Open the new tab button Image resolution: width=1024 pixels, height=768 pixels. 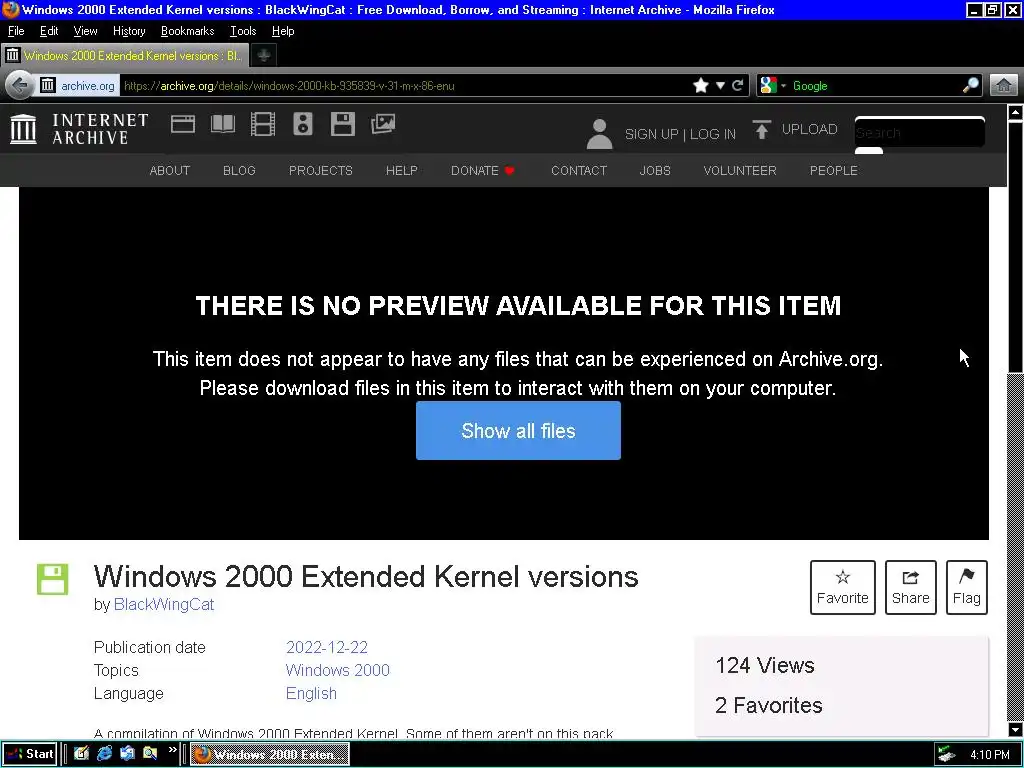(264, 56)
